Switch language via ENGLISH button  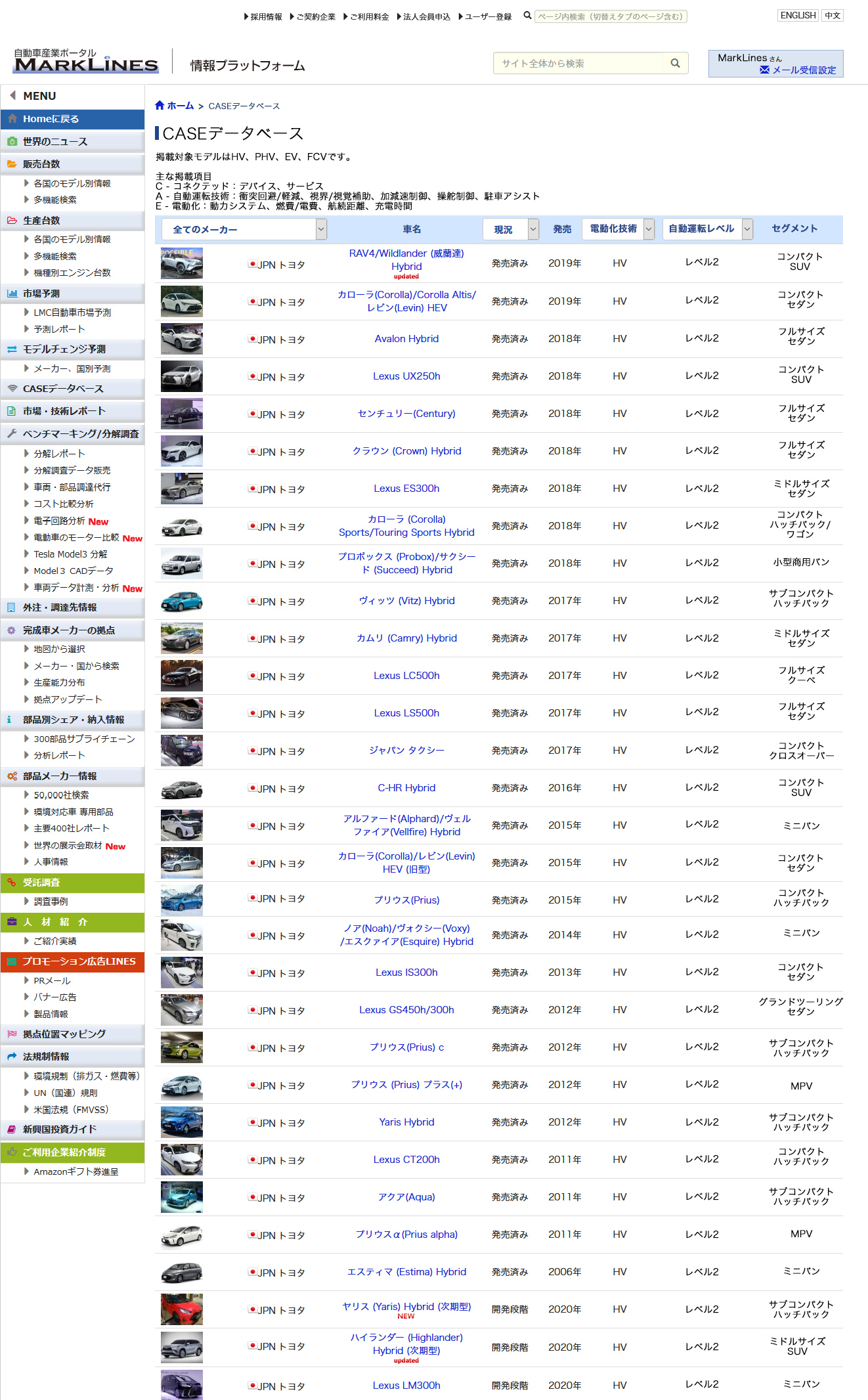pos(798,16)
